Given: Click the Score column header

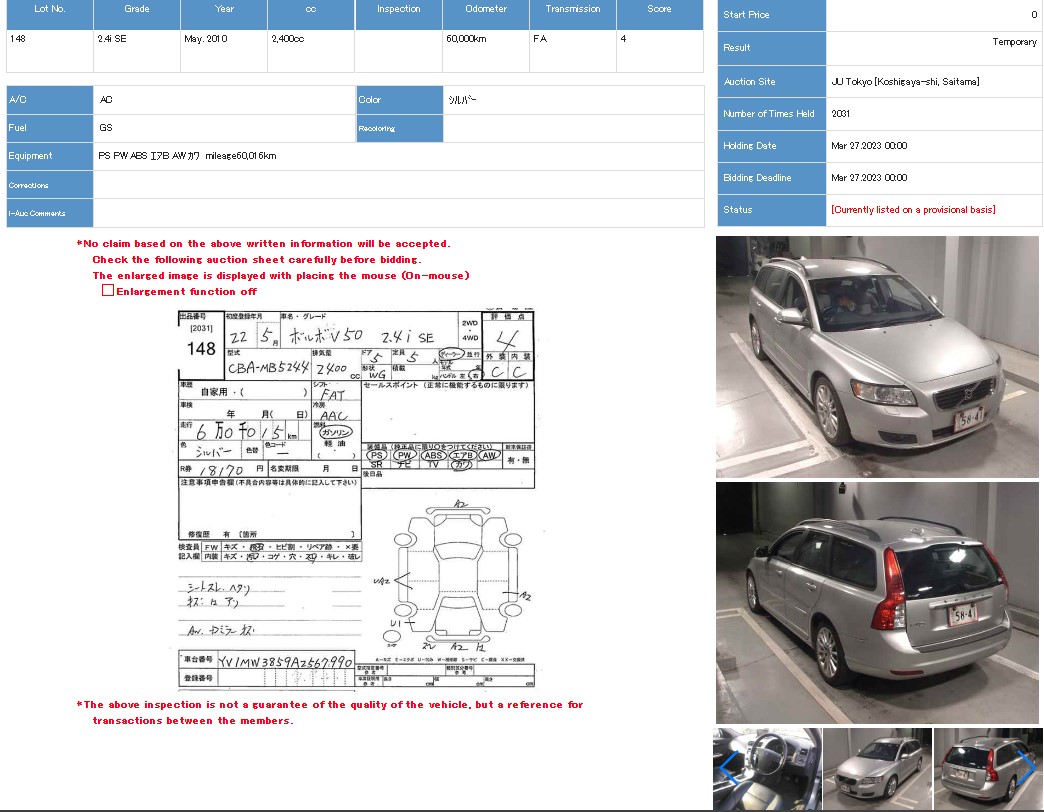Looking at the screenshot, I should point(659,9).
